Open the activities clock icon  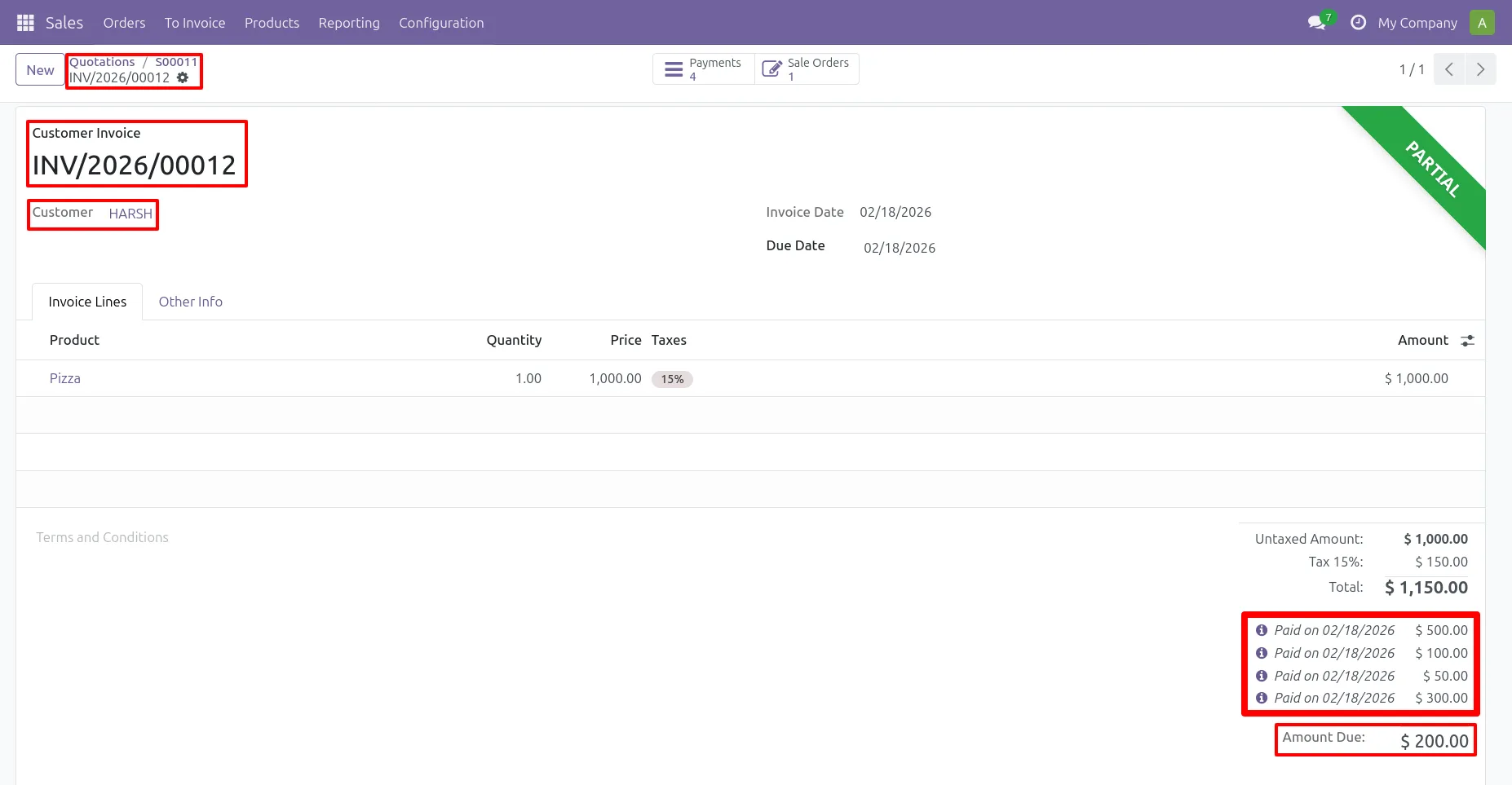[1358, 23]
